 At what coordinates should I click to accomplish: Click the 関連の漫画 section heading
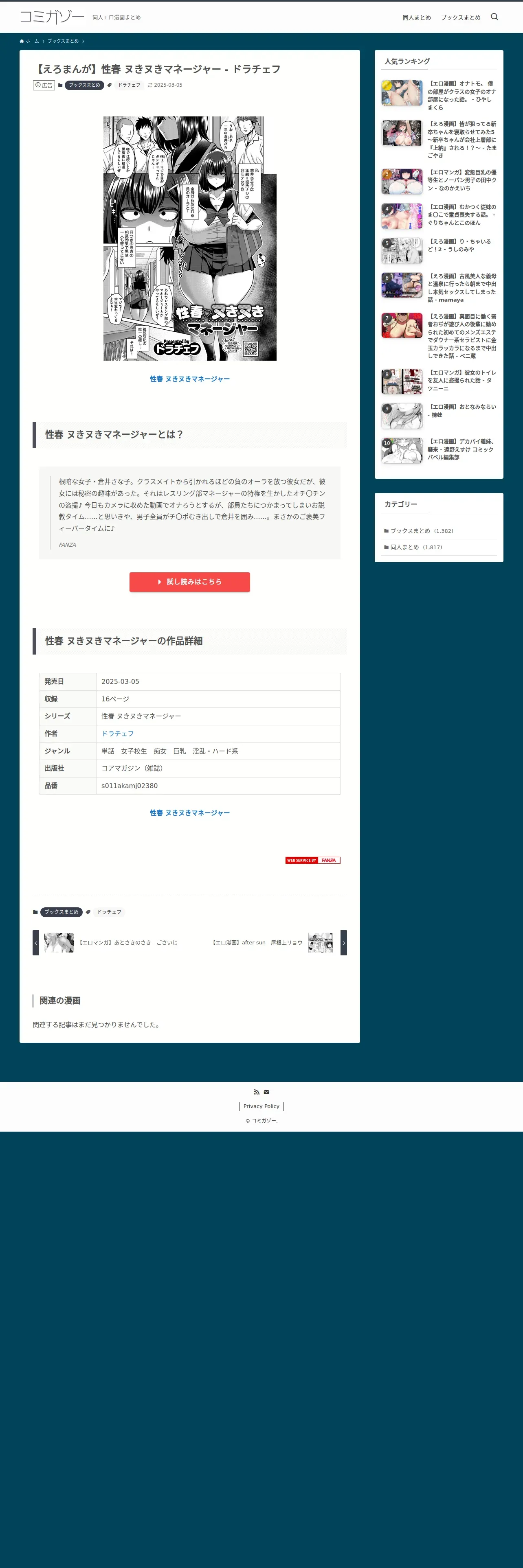[59, 1001]
